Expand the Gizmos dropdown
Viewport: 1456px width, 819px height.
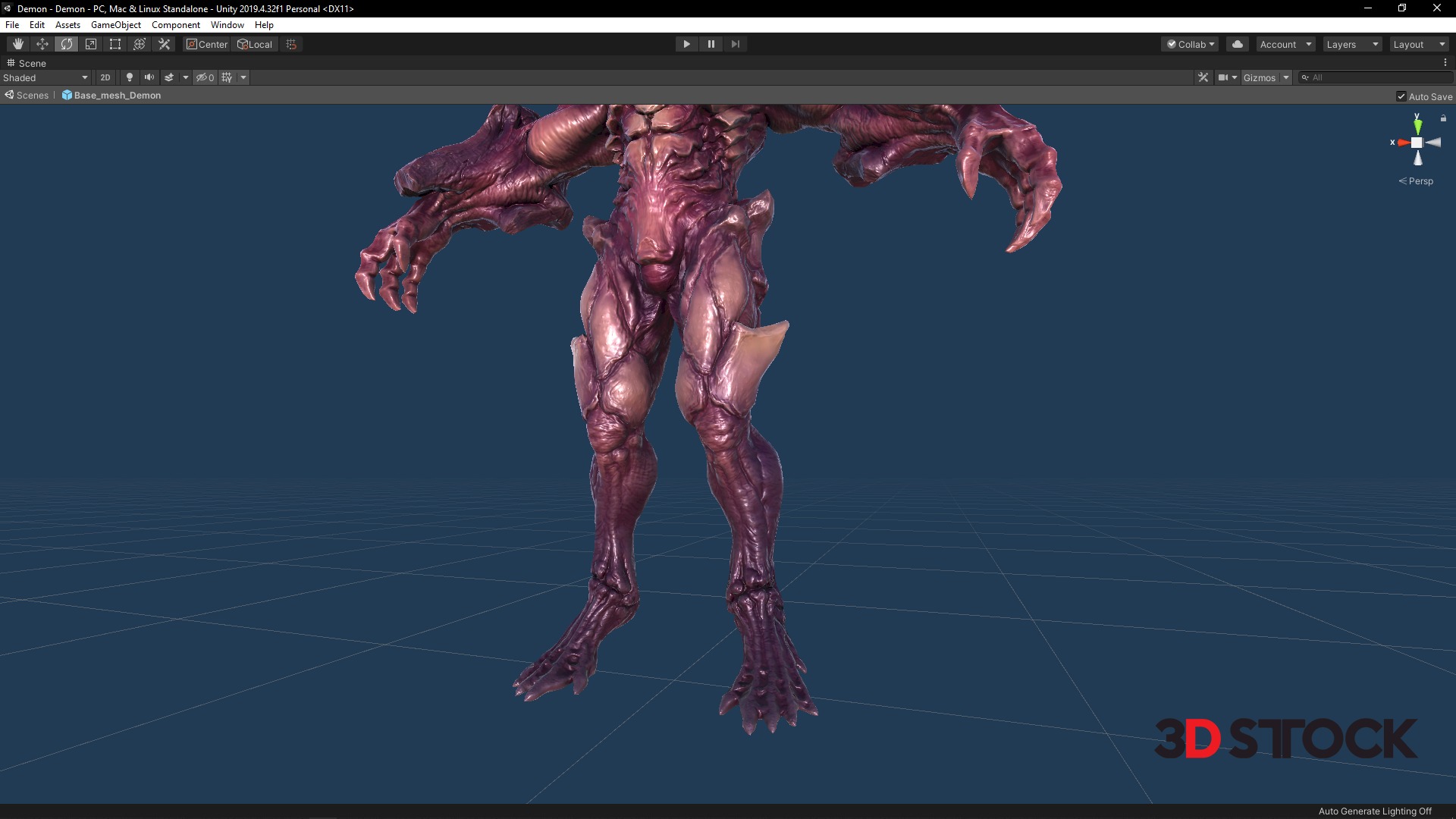coord(1285,77)
